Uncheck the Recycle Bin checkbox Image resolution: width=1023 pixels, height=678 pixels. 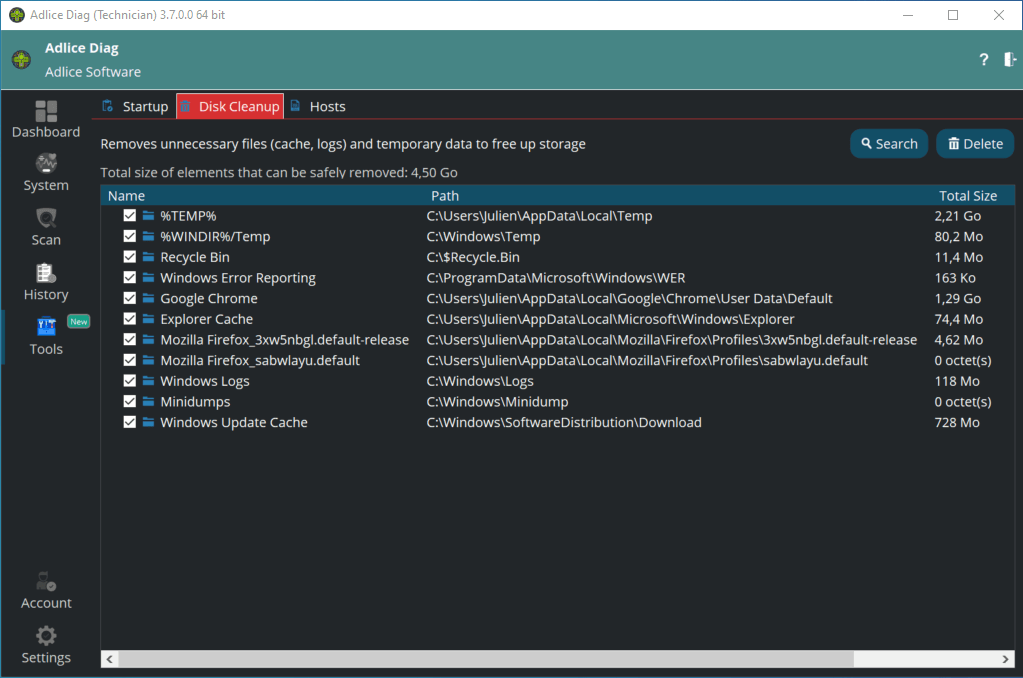(130, 258)
